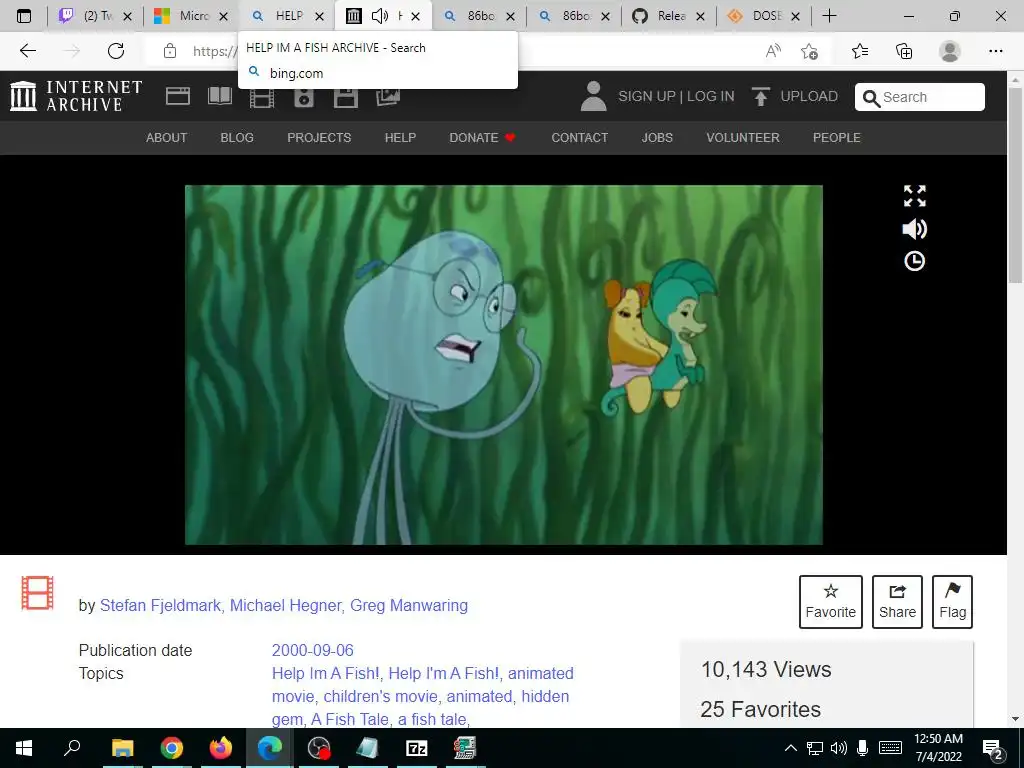Switch to the DOSBox browser tab
1024x768 pixels.
click(764, 16)
